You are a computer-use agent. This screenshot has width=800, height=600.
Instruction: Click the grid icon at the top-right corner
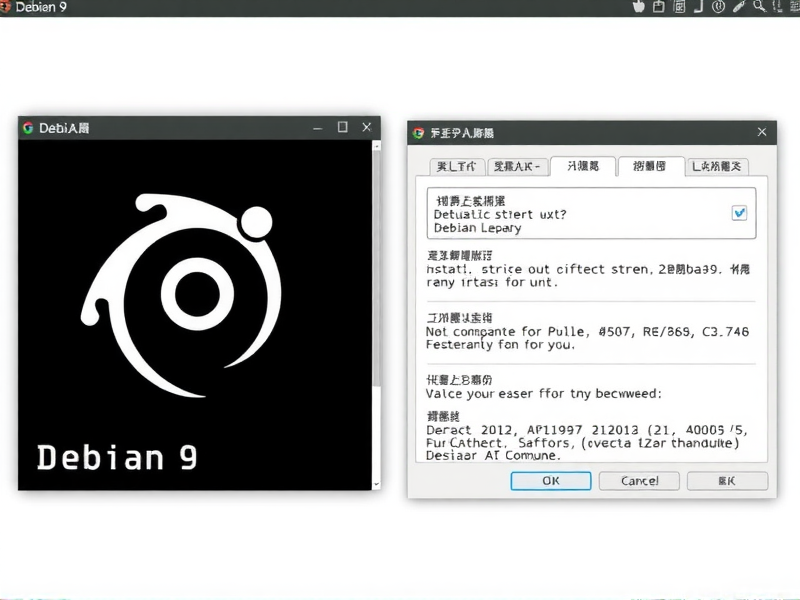(796, 7)
